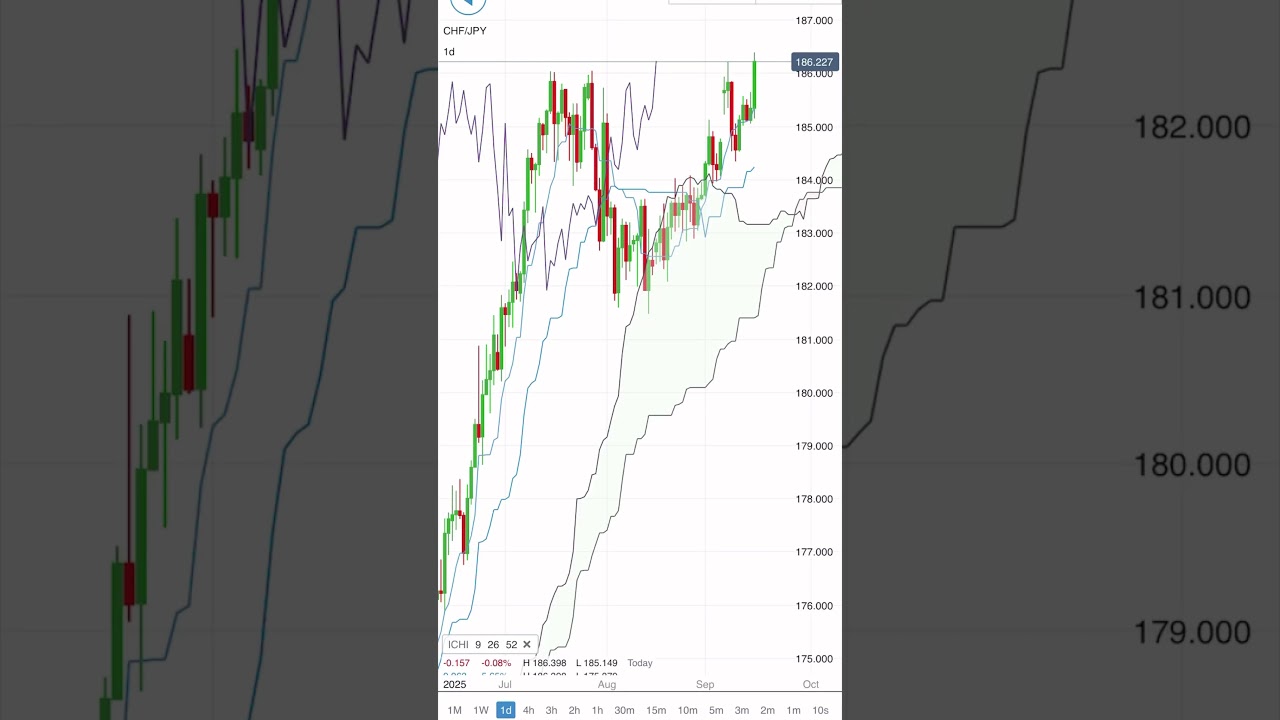Select the highlighted 1d timeframe

coord(506,710)
